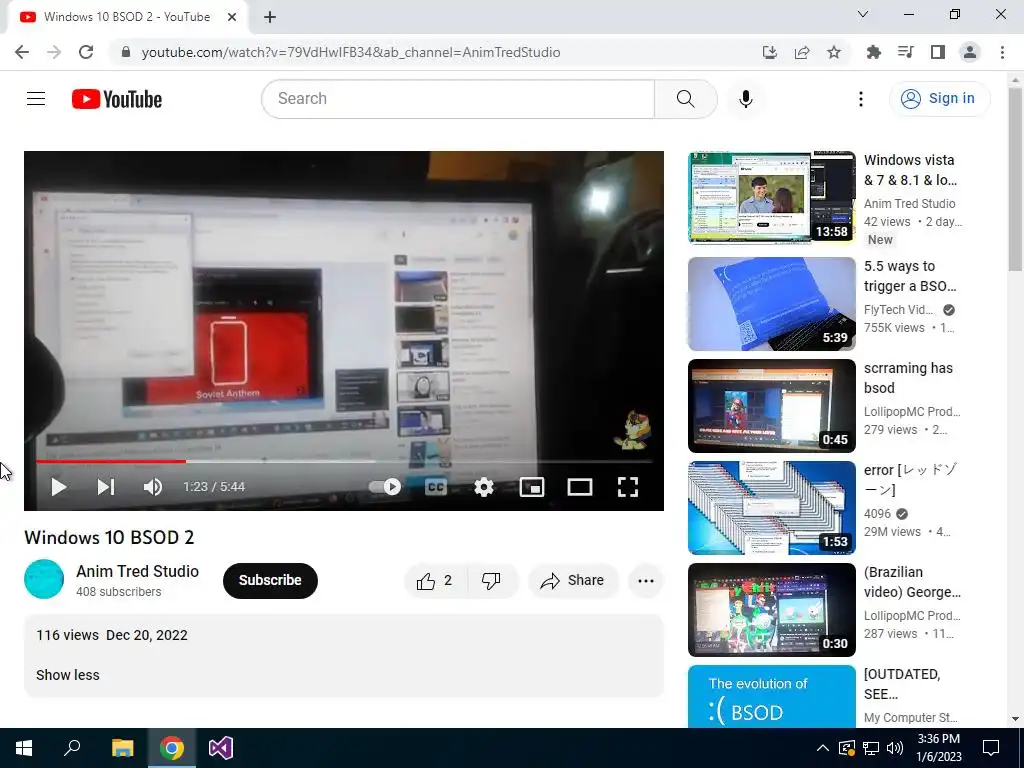The image size is (1024, 768).
Task: Open the player settings gear
Action: 484,487
